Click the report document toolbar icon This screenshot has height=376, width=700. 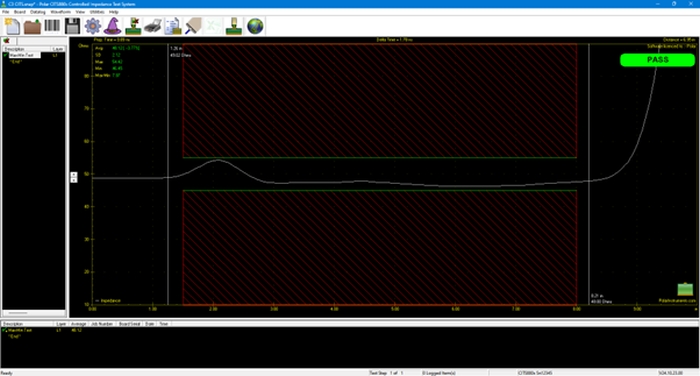point(173,26)
